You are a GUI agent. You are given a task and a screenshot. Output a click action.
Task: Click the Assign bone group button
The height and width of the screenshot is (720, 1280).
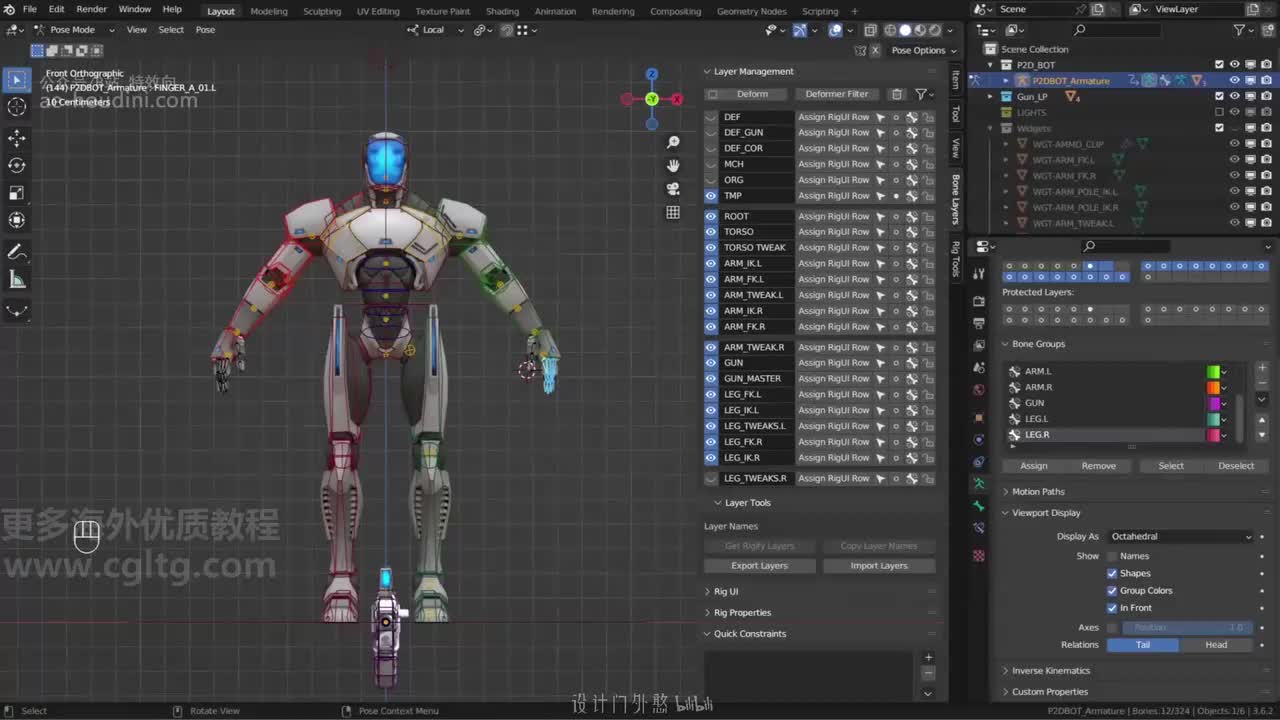[1033, 466]
